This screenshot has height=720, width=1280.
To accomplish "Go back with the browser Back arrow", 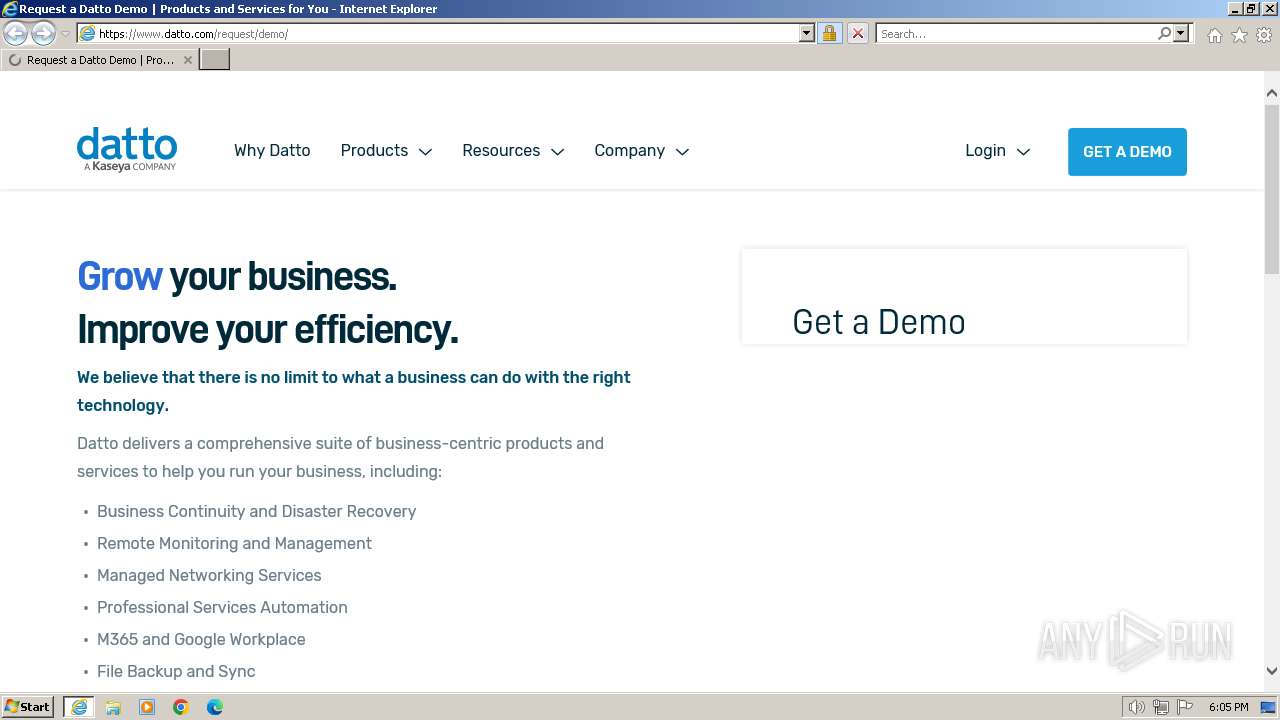I will [x=16, y=34].
